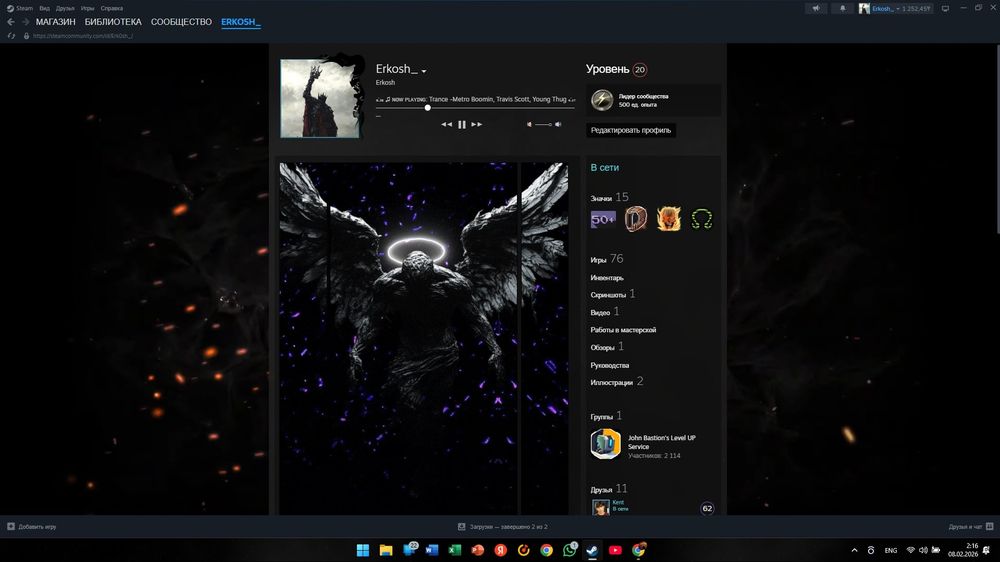Open the 50+ games collector badge
Viewport: 1000px width, 562px height.
point(603,219)
